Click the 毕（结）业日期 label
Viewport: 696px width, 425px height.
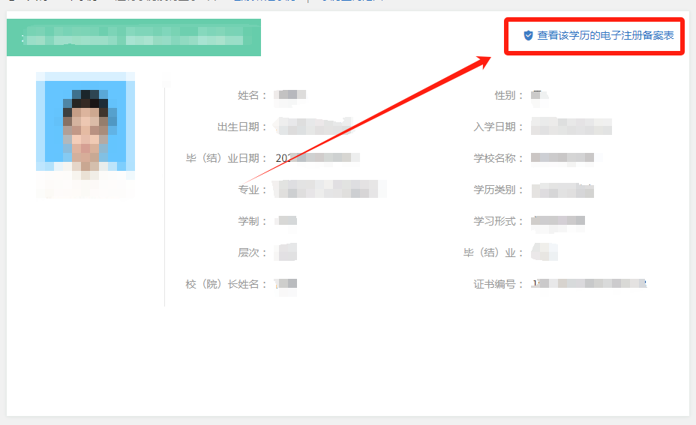pyautogui.click(x=227, y=158)
